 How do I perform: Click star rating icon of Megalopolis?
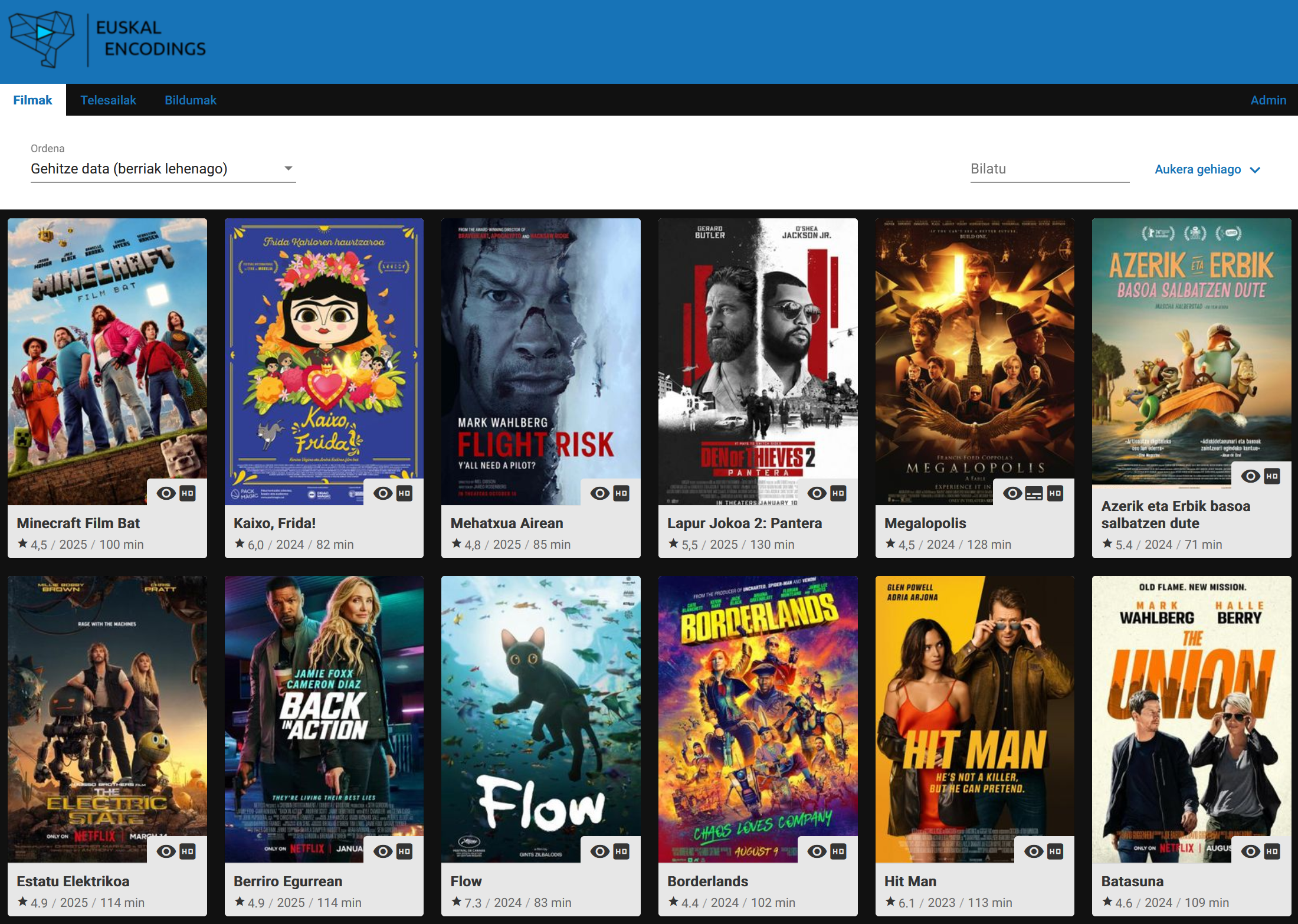click(890, 543)
